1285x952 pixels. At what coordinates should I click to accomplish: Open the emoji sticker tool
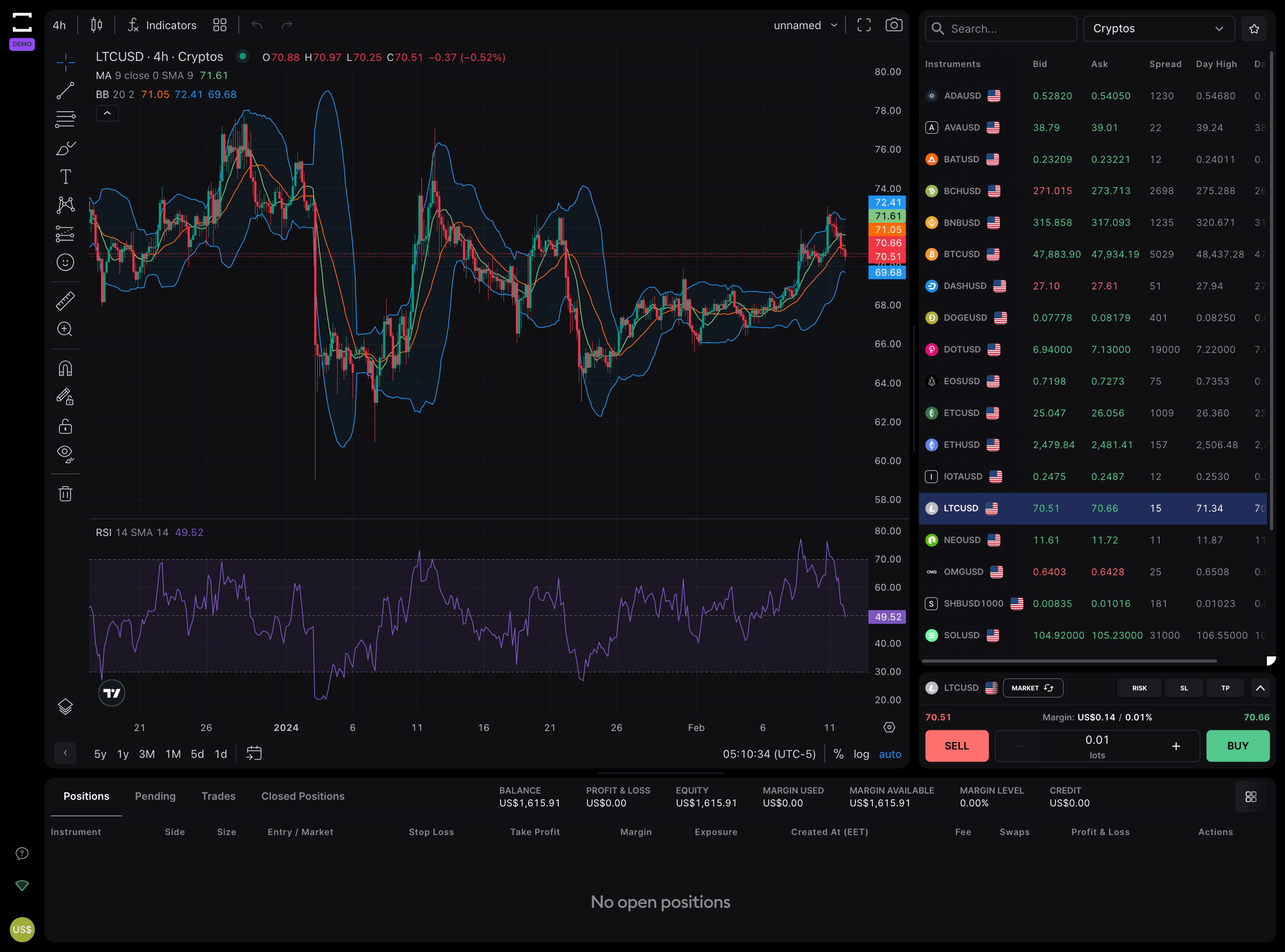[x=65, y=262]
